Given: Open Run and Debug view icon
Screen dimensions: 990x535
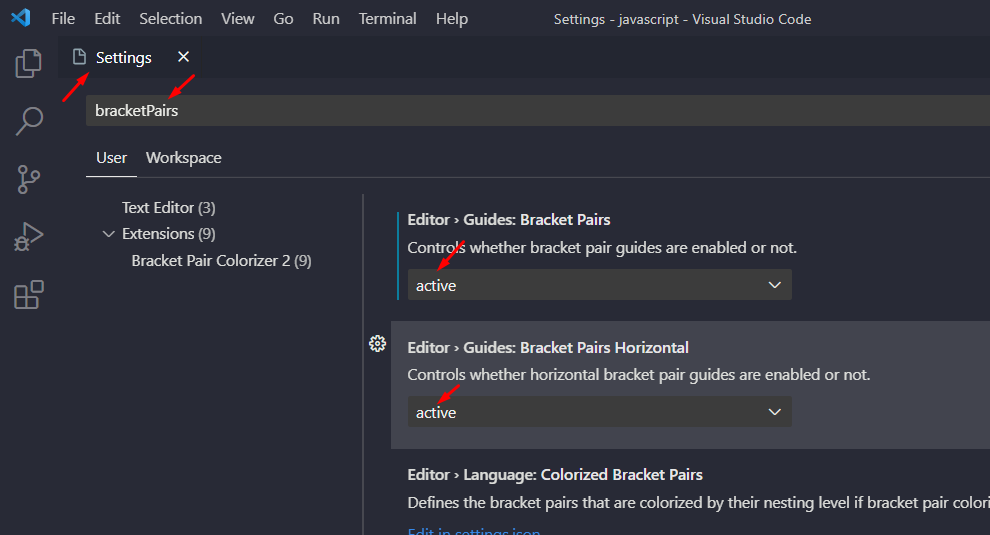Looking at the screenshot, I should click(x=29, y=237).
